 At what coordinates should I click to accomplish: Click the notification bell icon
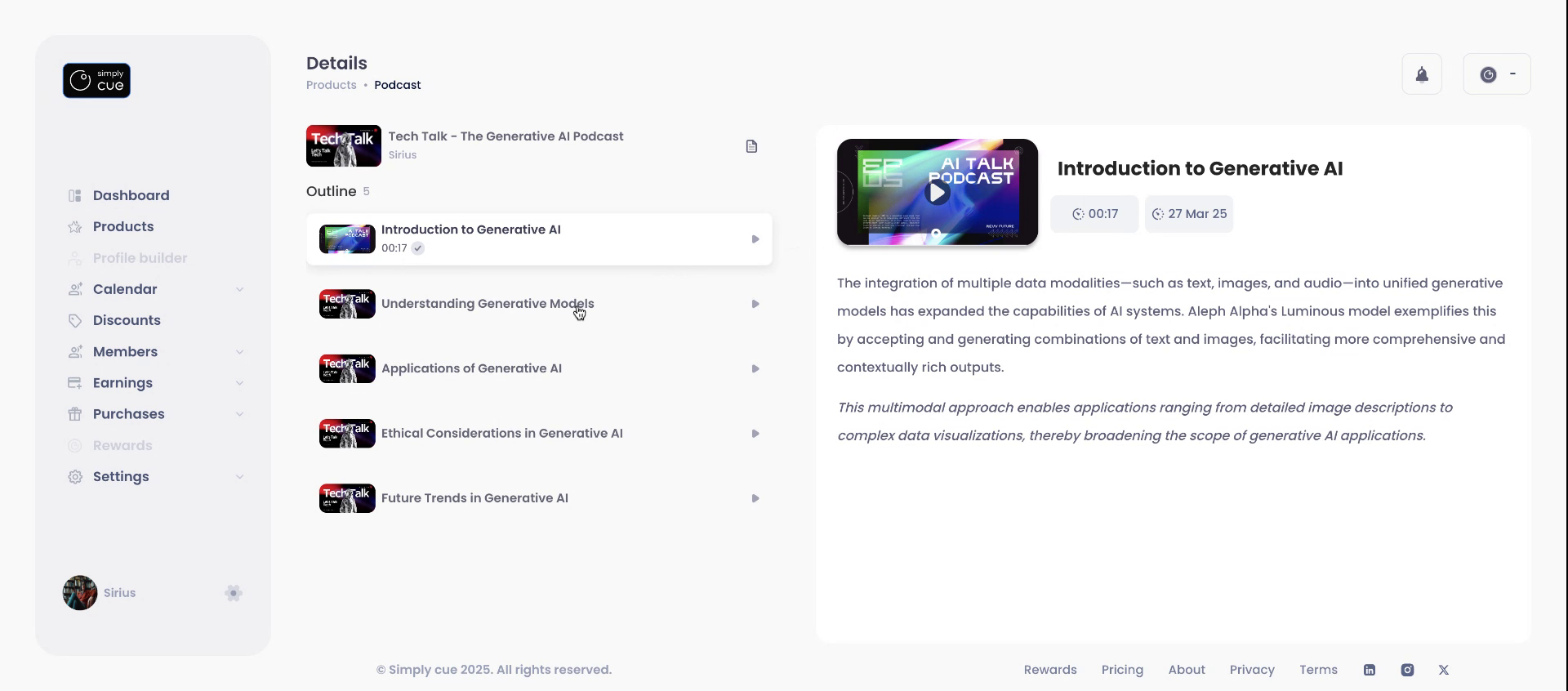(x=1422, y=74)
